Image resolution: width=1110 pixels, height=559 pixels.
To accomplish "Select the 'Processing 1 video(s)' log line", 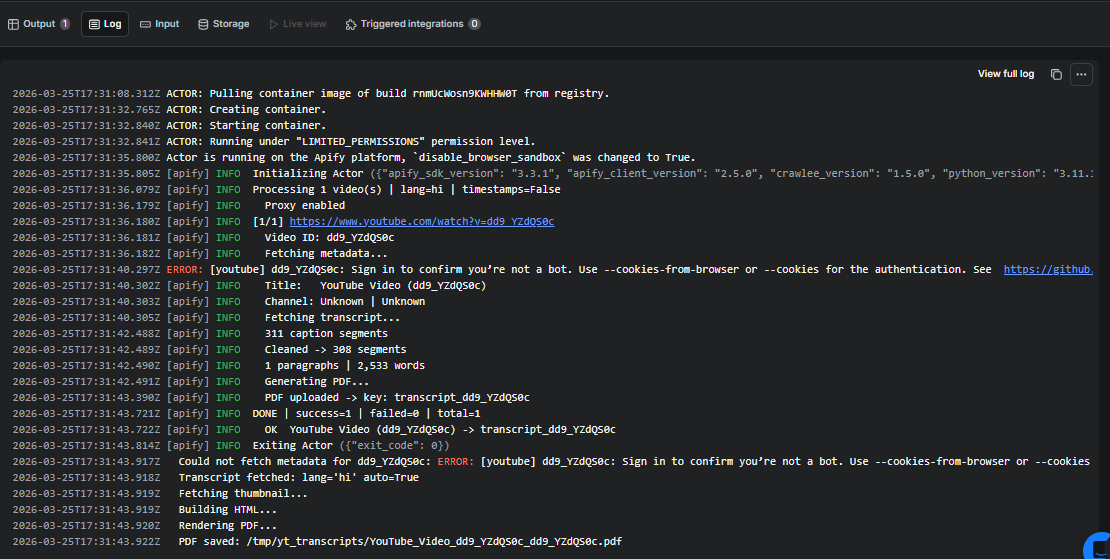I will coord(286,190).
